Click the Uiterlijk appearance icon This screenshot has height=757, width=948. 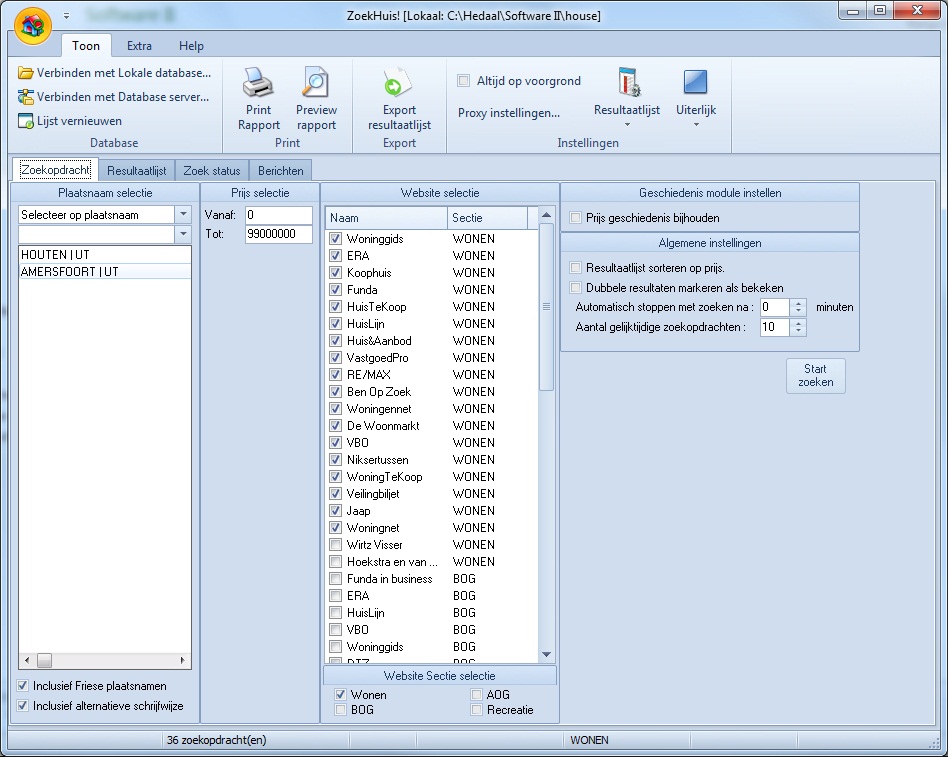point(695,83)
